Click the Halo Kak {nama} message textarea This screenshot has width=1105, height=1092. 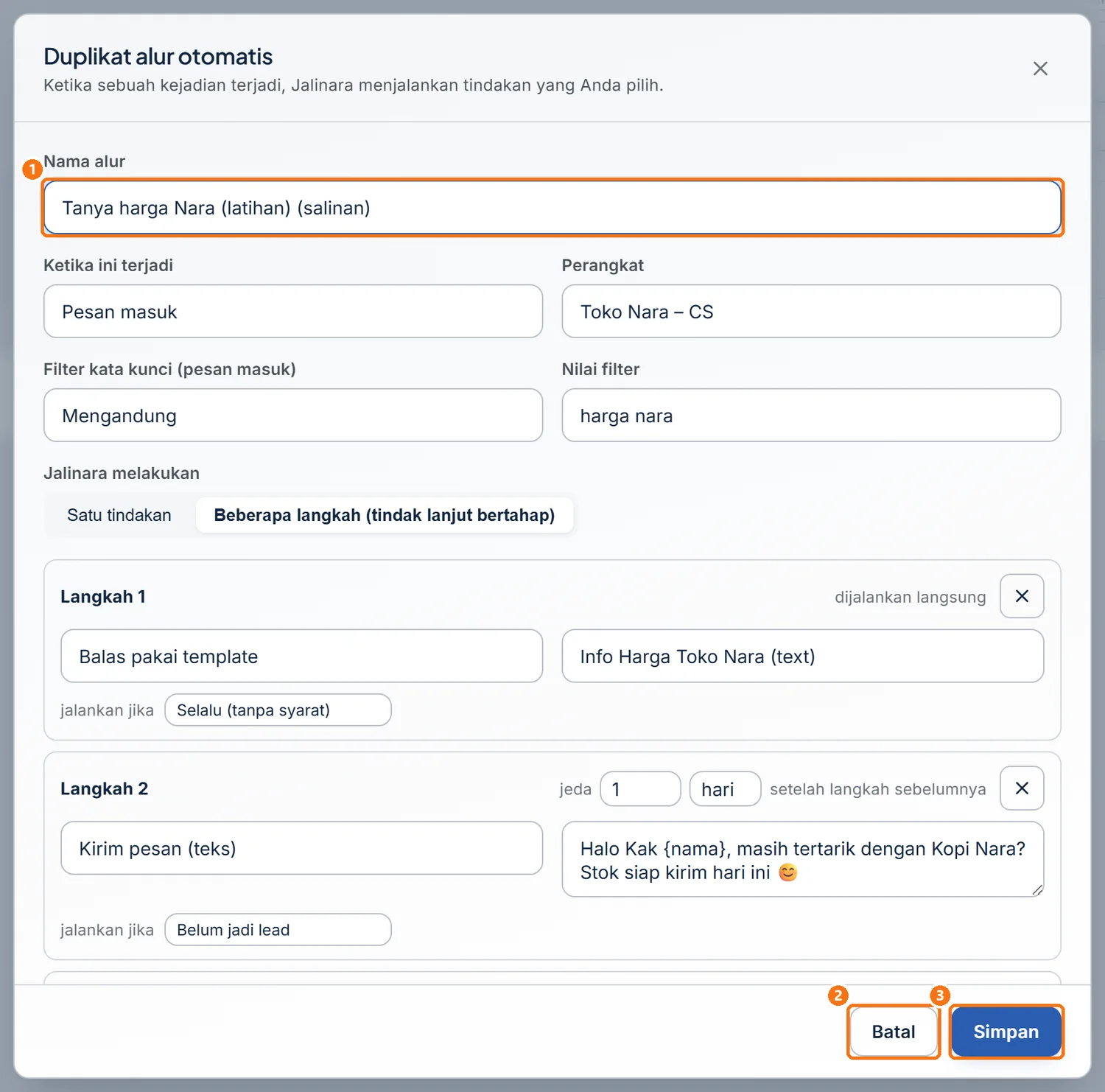pos(803,859)
